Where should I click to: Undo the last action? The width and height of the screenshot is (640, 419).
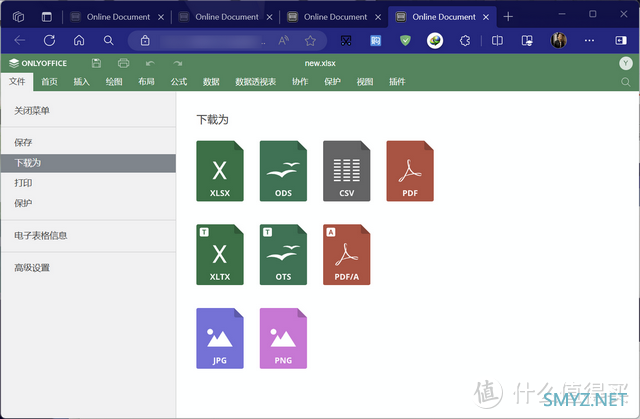(x=150, y=63)
